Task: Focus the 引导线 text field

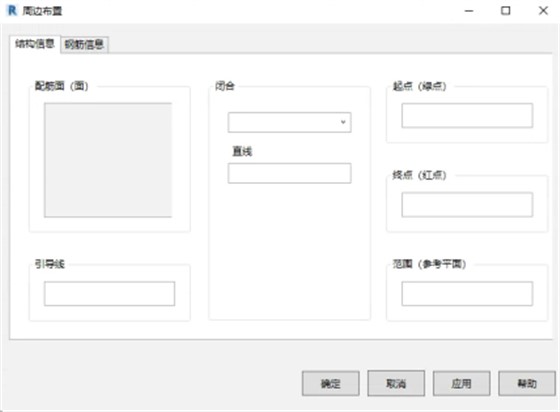Action: tap(110, 293)
